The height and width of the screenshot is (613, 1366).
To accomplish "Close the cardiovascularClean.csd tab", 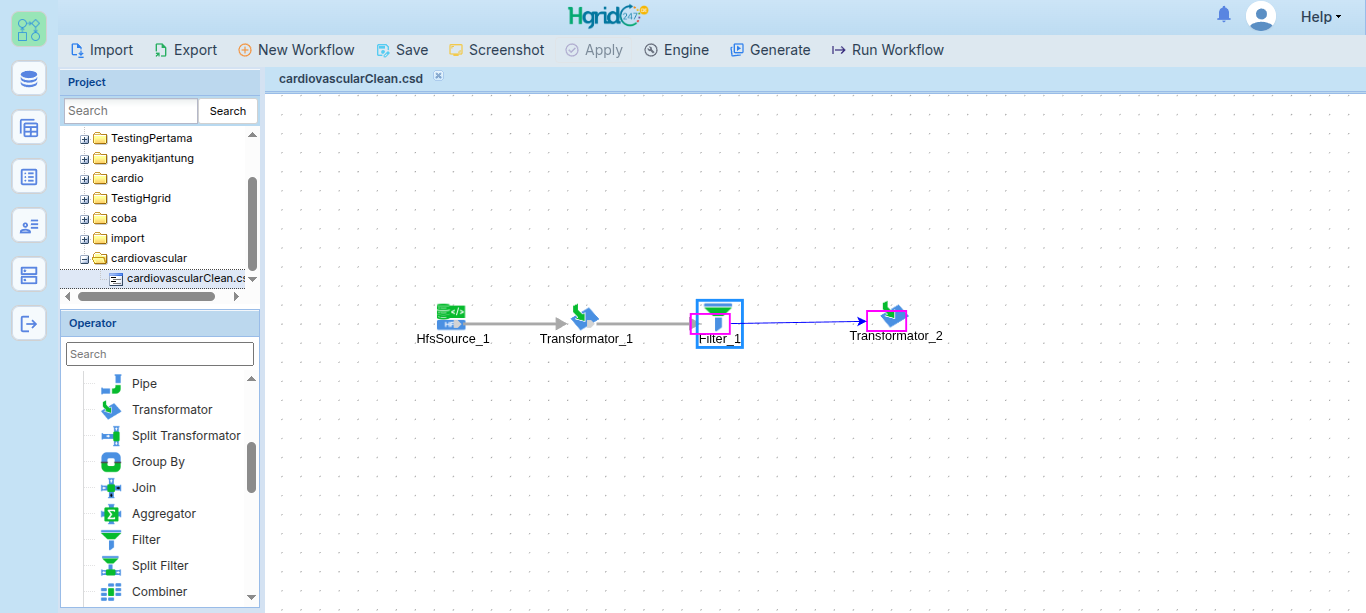I will point(438,76).
